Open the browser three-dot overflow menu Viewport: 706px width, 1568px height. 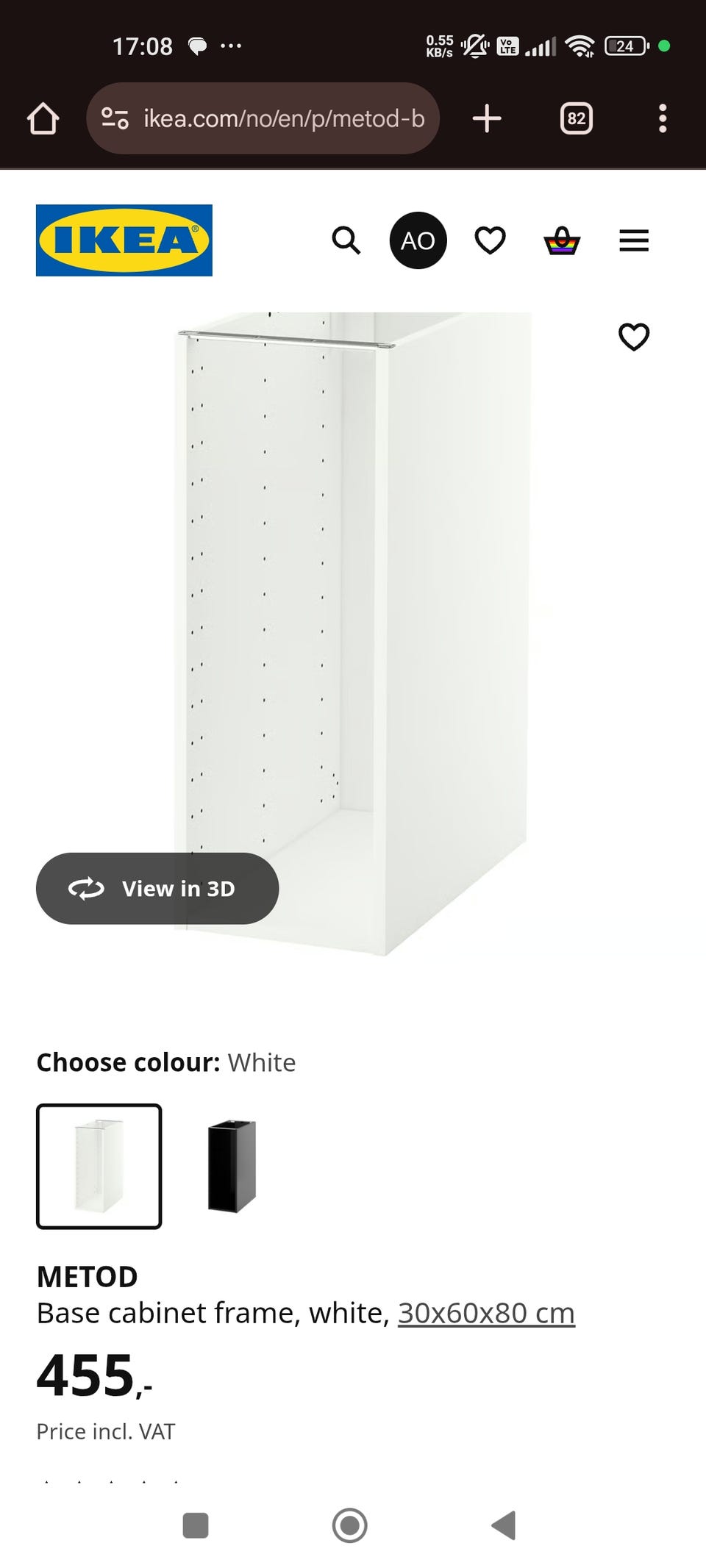click(663, 118)
